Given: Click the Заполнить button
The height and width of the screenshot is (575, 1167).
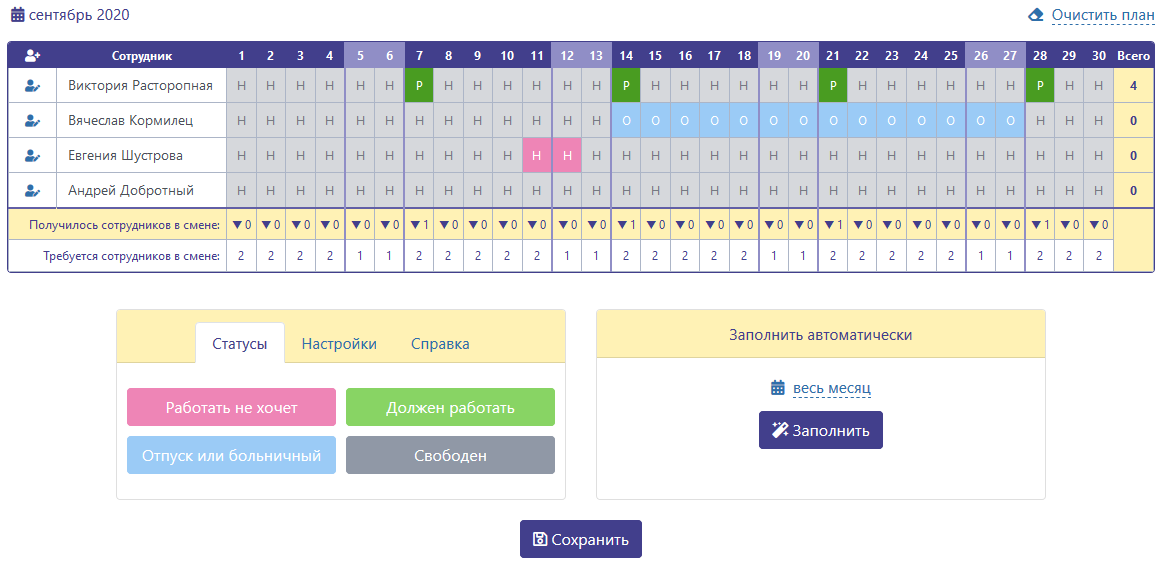Looking at the screenshot, I should point(821,430).
